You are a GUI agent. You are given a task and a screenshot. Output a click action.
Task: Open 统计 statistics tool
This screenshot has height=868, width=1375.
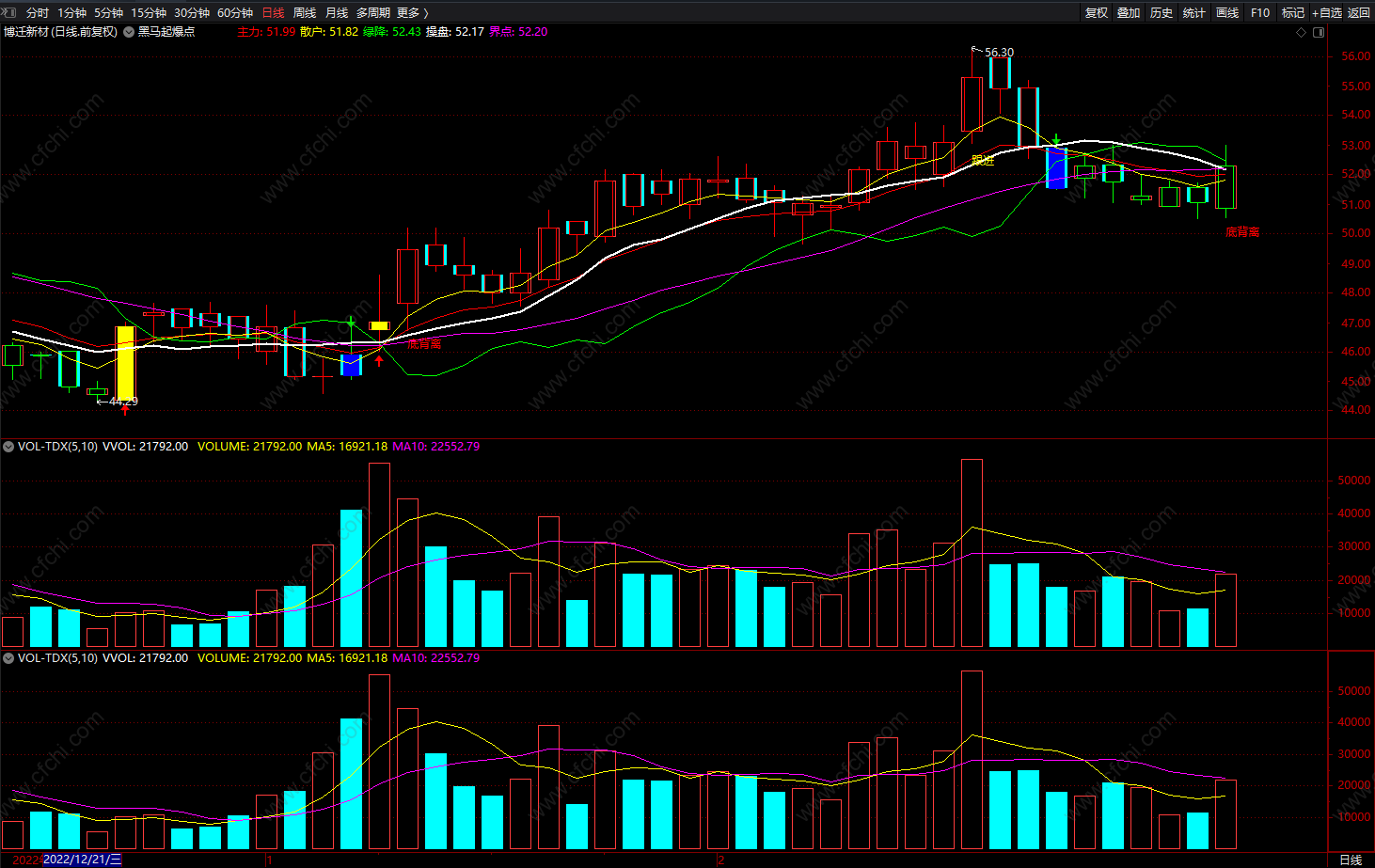point(1194,13)
